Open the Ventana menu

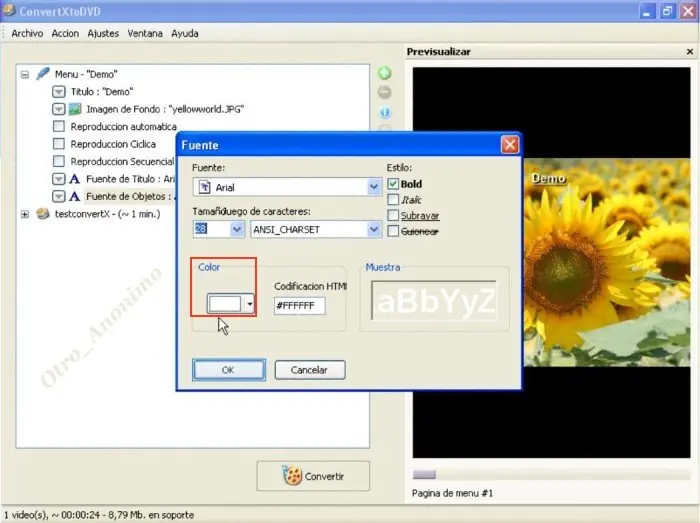[145, 33]
